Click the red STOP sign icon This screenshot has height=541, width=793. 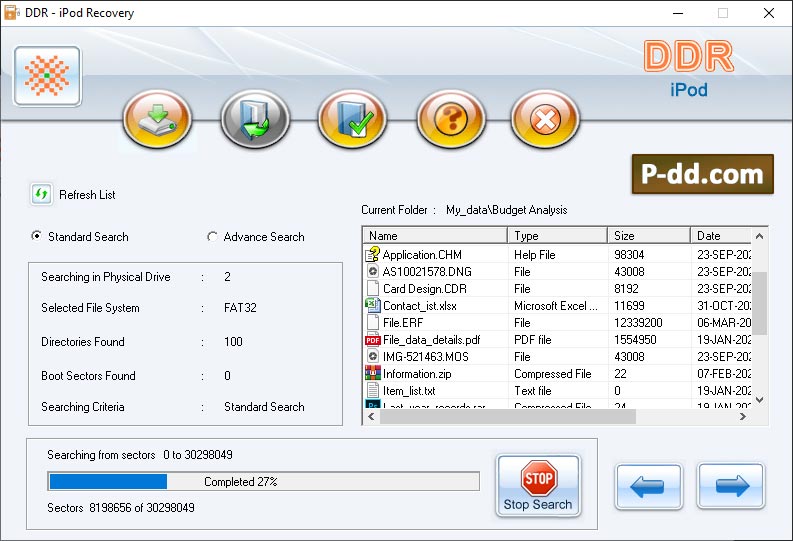[539, 478]
